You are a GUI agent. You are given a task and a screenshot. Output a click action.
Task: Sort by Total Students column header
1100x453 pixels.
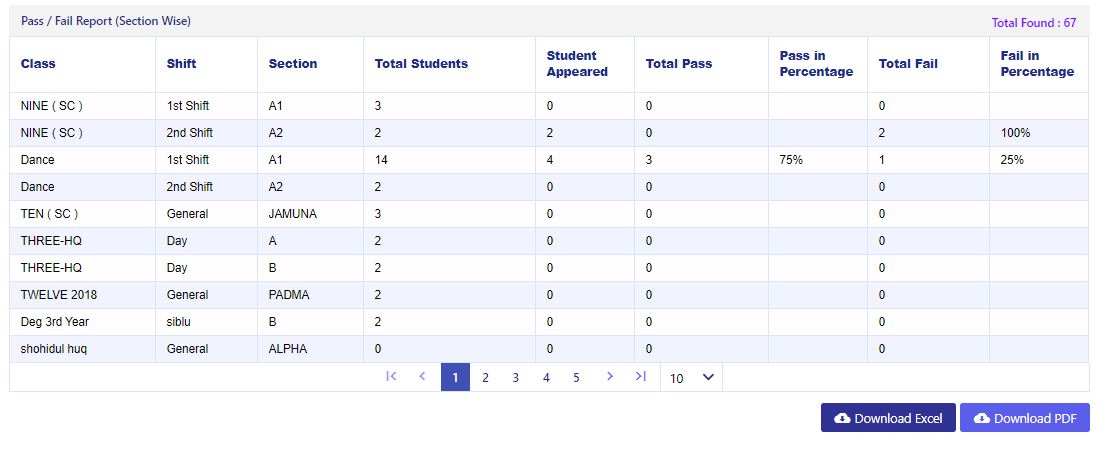pos(421,64)
